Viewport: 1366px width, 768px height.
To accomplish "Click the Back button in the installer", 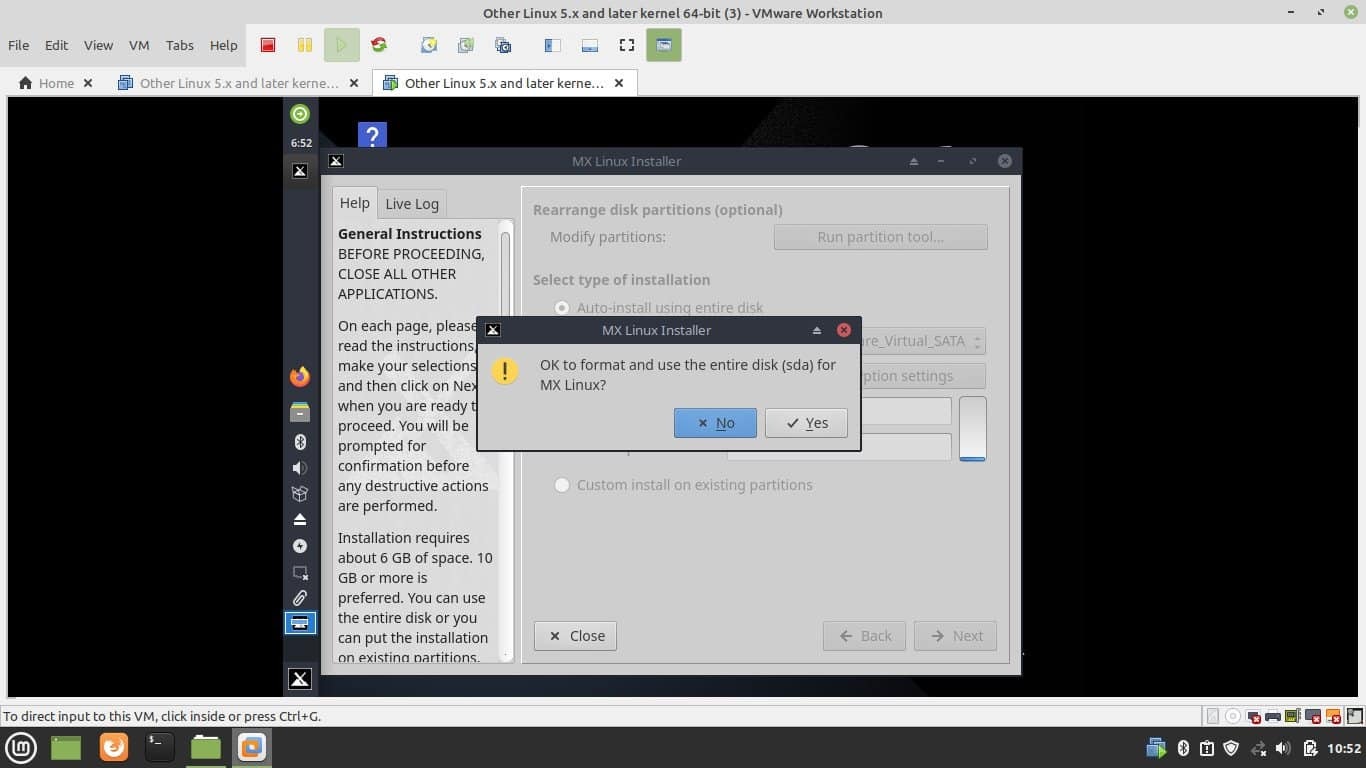I will [x=864, y=636].
